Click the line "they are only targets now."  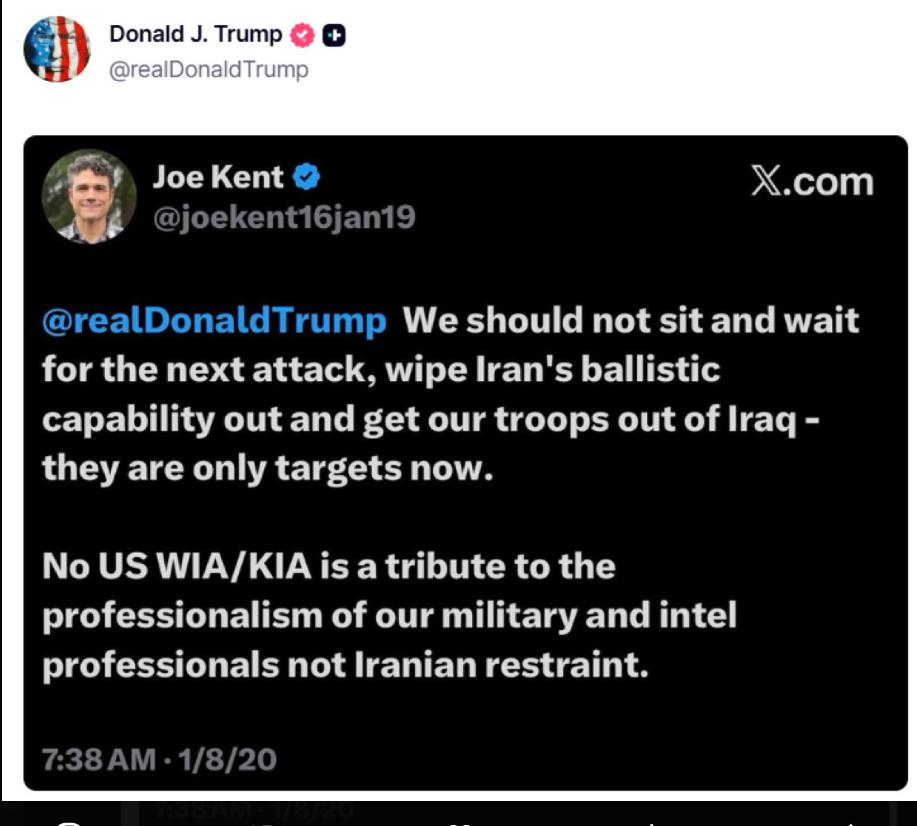268,468
